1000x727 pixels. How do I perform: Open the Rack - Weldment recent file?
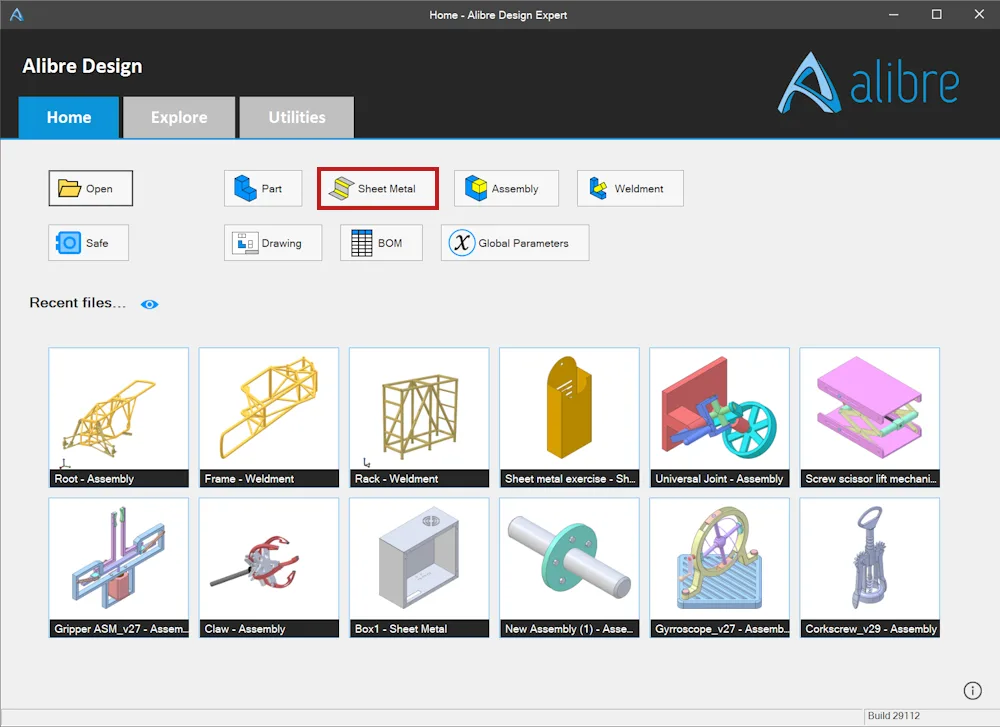(419, 418)
